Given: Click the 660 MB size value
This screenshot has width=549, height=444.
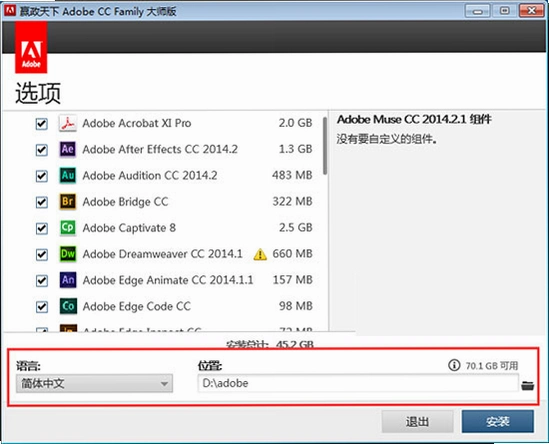Looking at the screenshot, I should [292, 254].
